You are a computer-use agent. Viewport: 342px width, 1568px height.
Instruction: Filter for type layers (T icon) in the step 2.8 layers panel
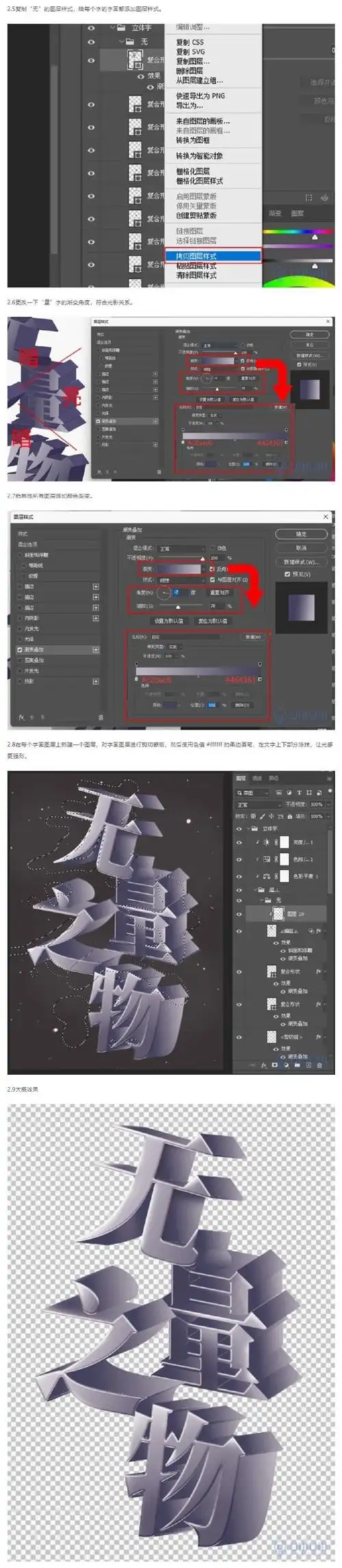click(299, 792)
